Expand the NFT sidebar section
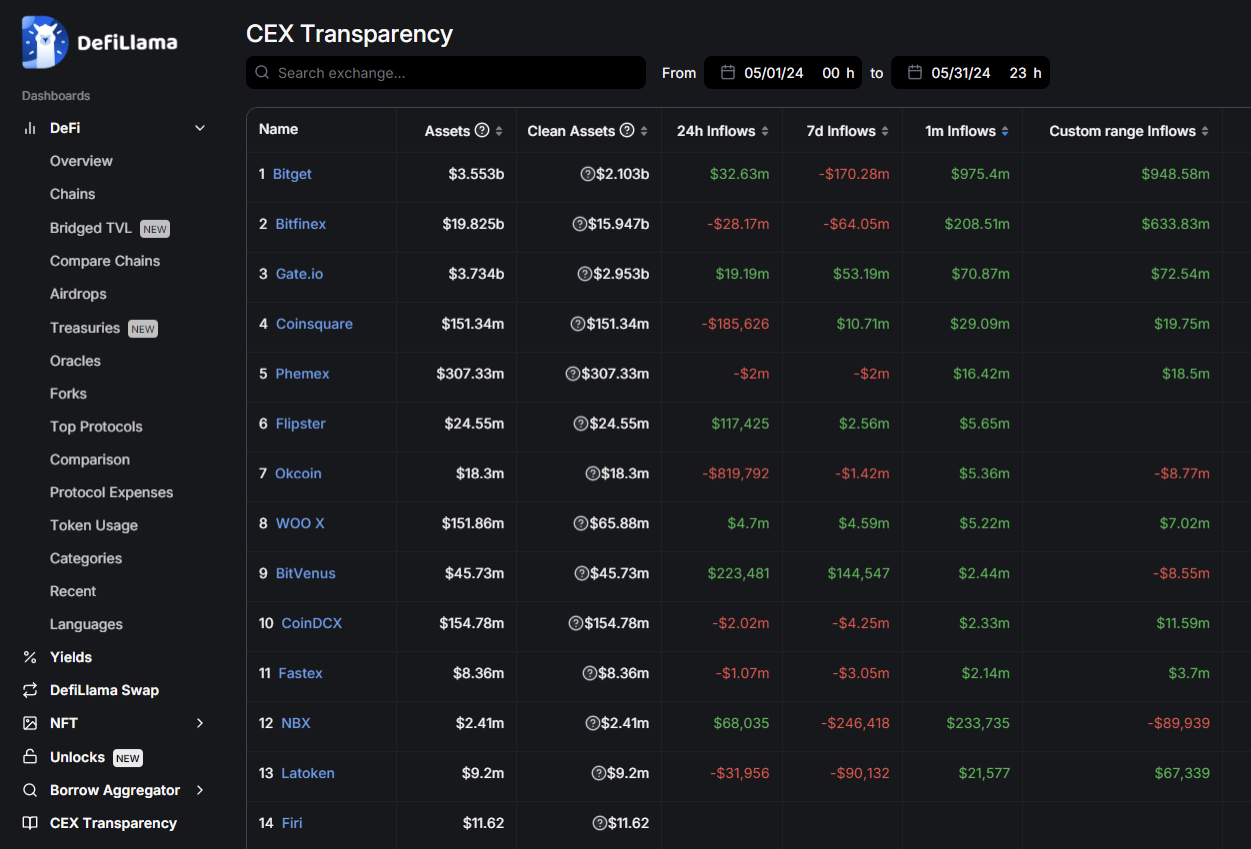Image resolution: width=1251 pixels, height=849 pixels. [200, 723]
